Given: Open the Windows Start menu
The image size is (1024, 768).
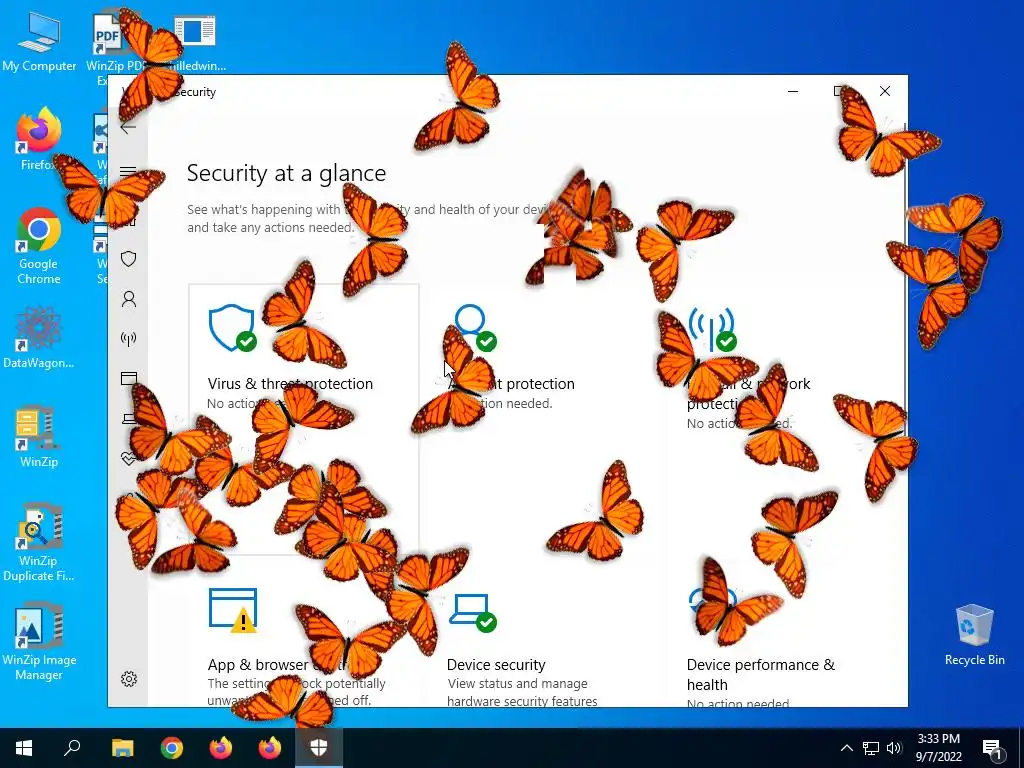Looking at the screenshot, I should [24, 748].
